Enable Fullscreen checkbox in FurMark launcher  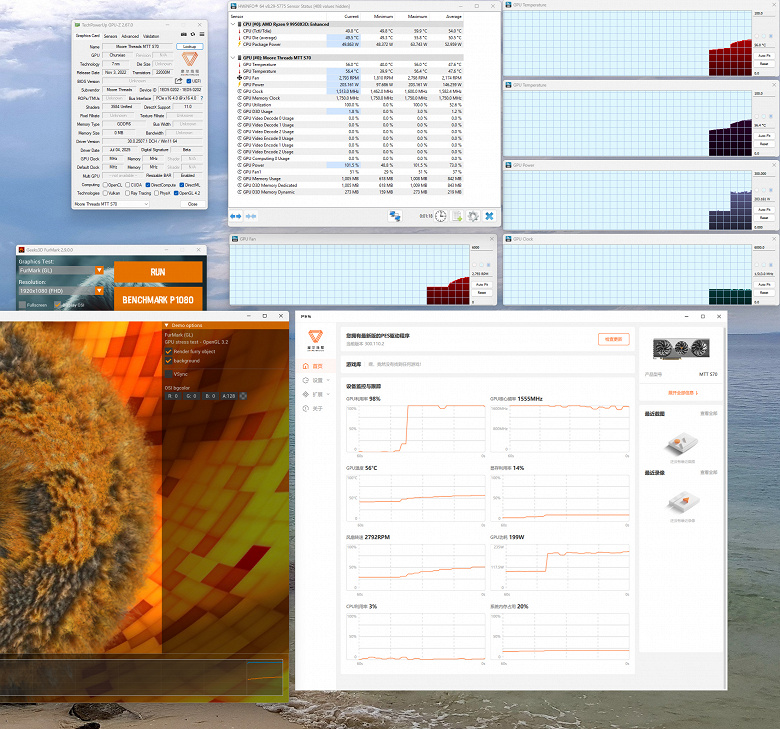point(22,305)
